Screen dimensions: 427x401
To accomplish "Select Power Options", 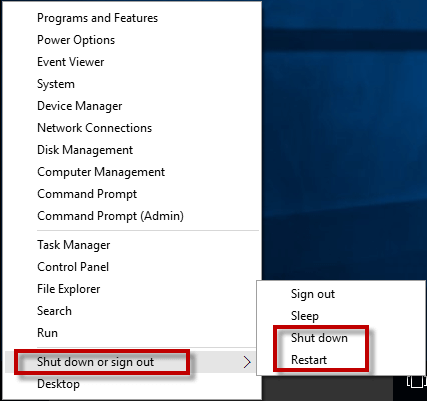I will point(76,40).
